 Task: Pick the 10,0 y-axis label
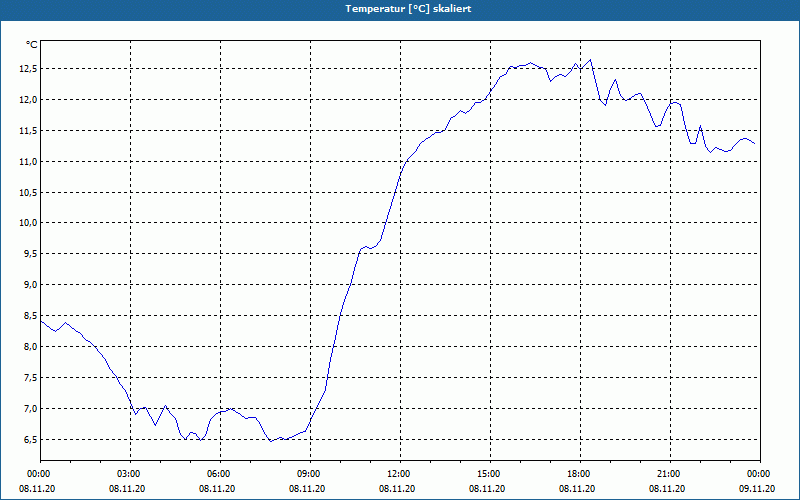pos(29,222)
